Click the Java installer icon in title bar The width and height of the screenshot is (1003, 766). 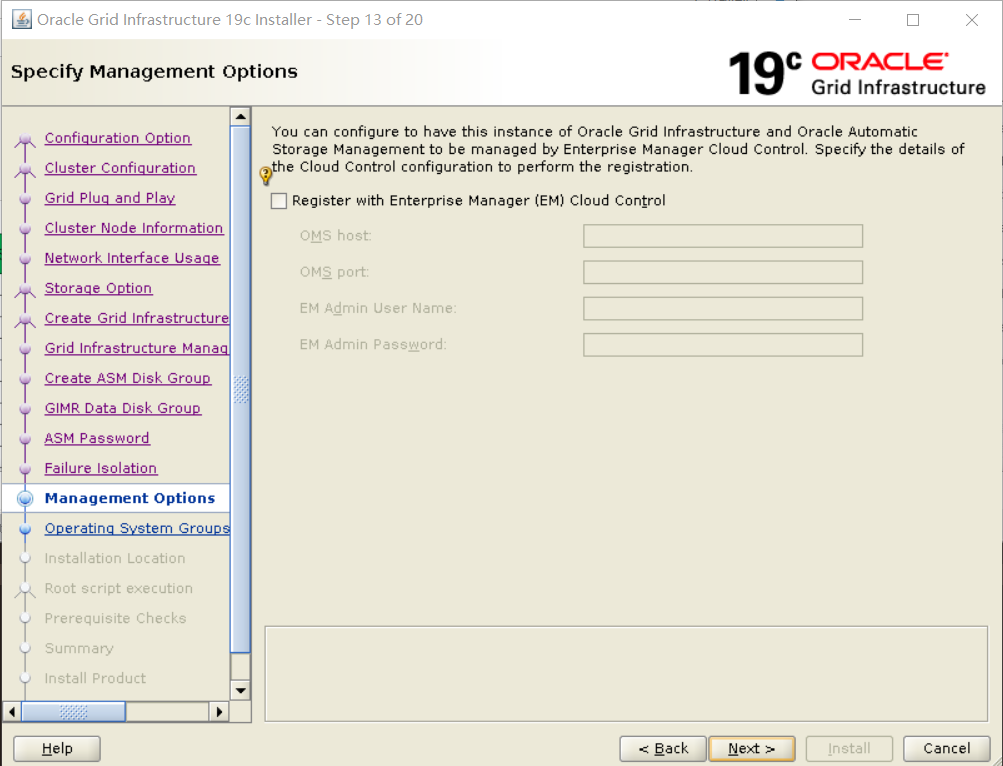(22, 20)
